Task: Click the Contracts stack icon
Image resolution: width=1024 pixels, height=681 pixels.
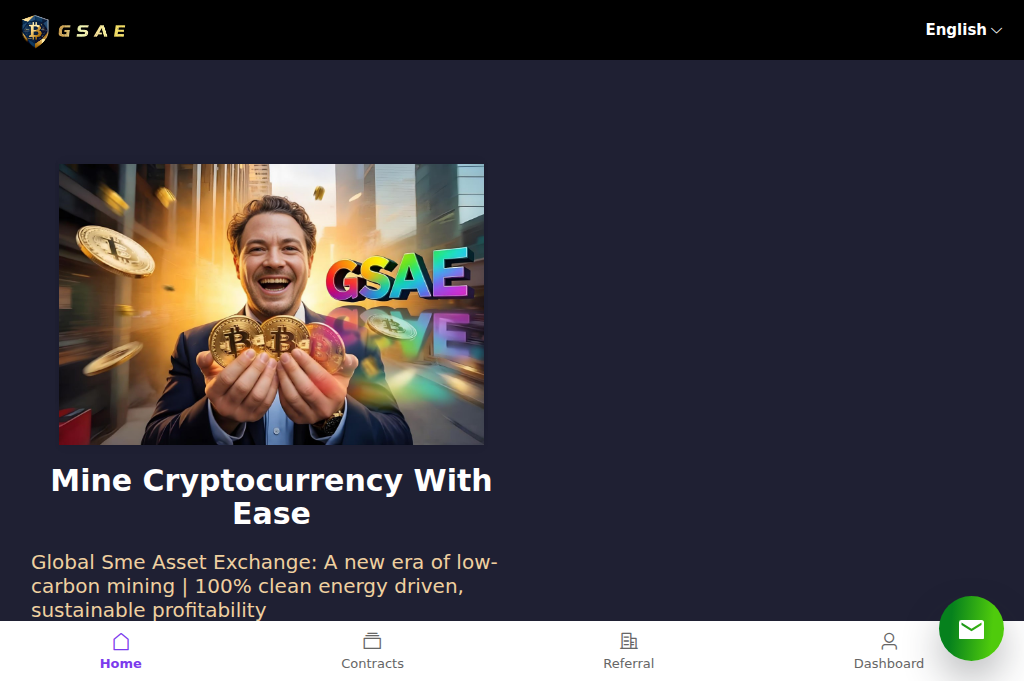Action: (x=372, y=641)
